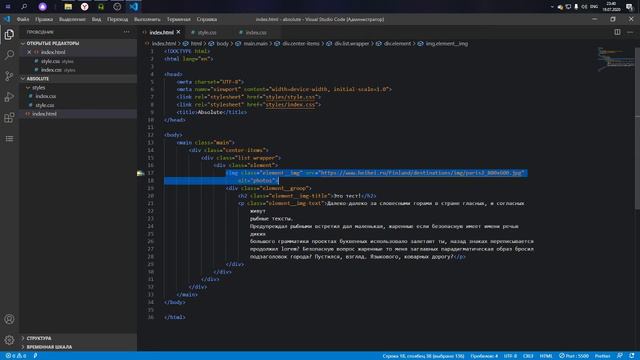Click the body breadcrumb segment
Image resolution: width=640 pixels, height=360 pixels.
(x=222, y=44)
